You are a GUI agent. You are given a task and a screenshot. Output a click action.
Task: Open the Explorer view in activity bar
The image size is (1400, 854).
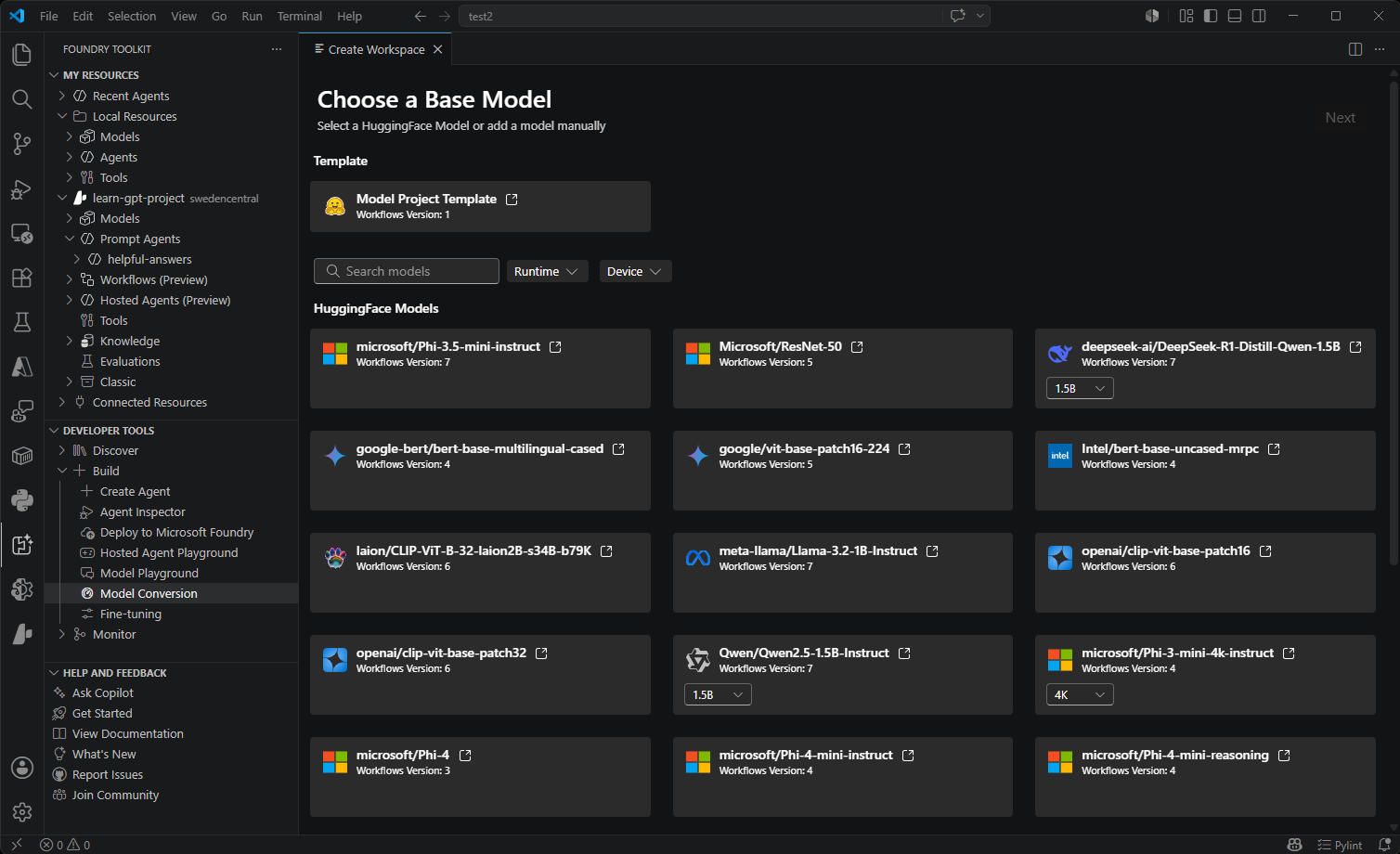[22, 55]
